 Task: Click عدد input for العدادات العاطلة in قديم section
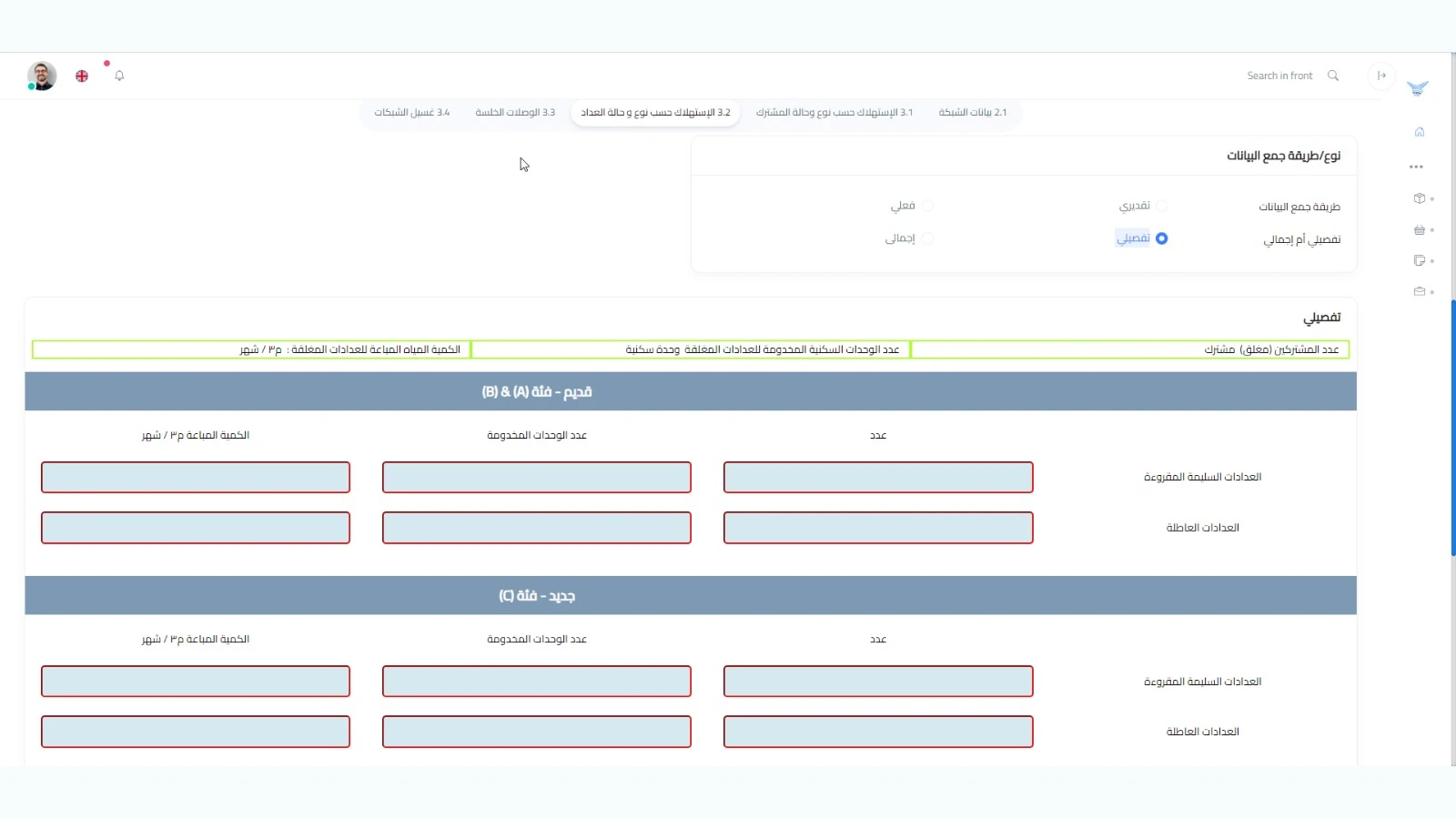coord(878,528)
